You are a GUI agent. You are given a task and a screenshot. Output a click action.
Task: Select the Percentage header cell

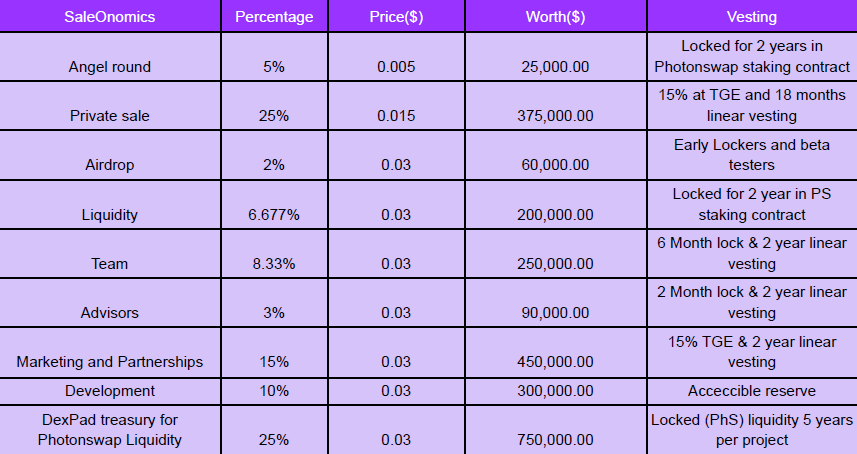click(x=274, y=16)
